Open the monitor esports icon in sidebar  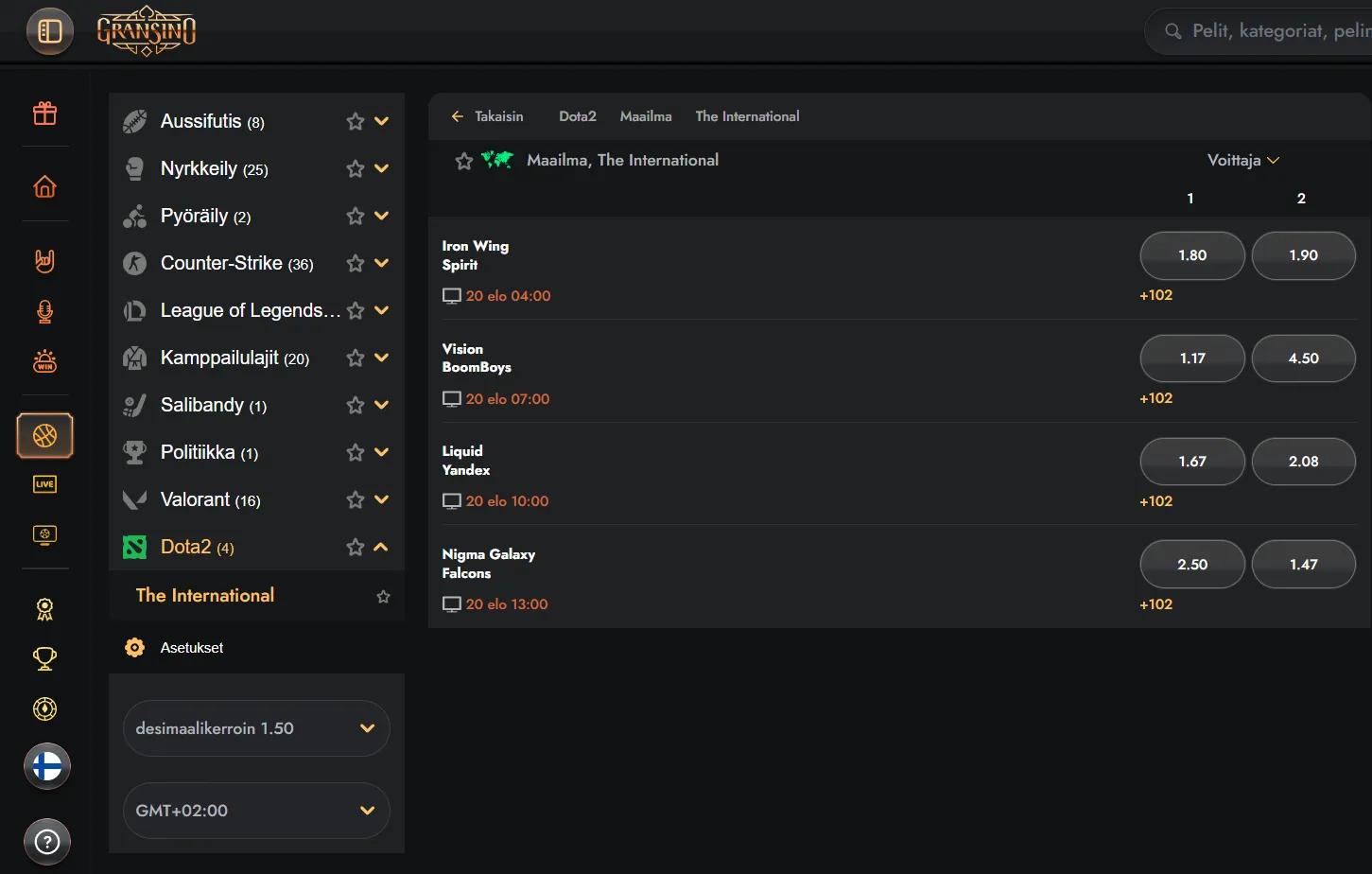pyautogui.click(x=45, y=534)
